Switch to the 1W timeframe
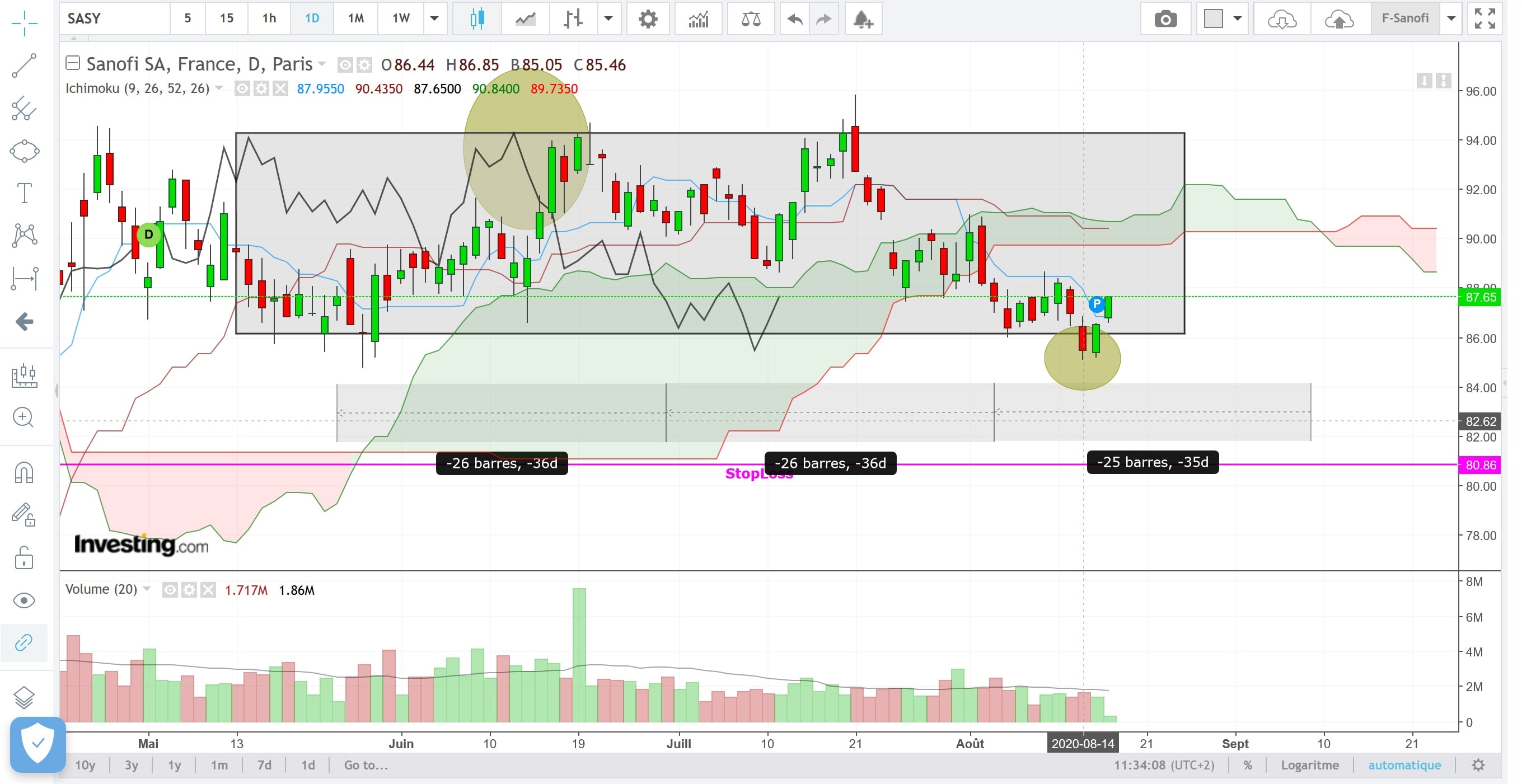This screenshot has height=784, width=1522. pyautogui.click(x=401, y=18)
